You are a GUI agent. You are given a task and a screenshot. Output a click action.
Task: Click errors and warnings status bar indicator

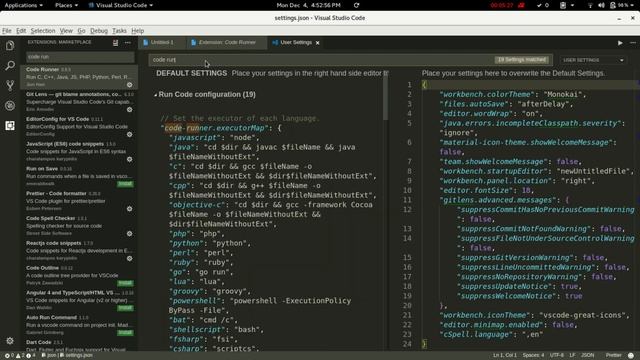click(x=19, y=356)
